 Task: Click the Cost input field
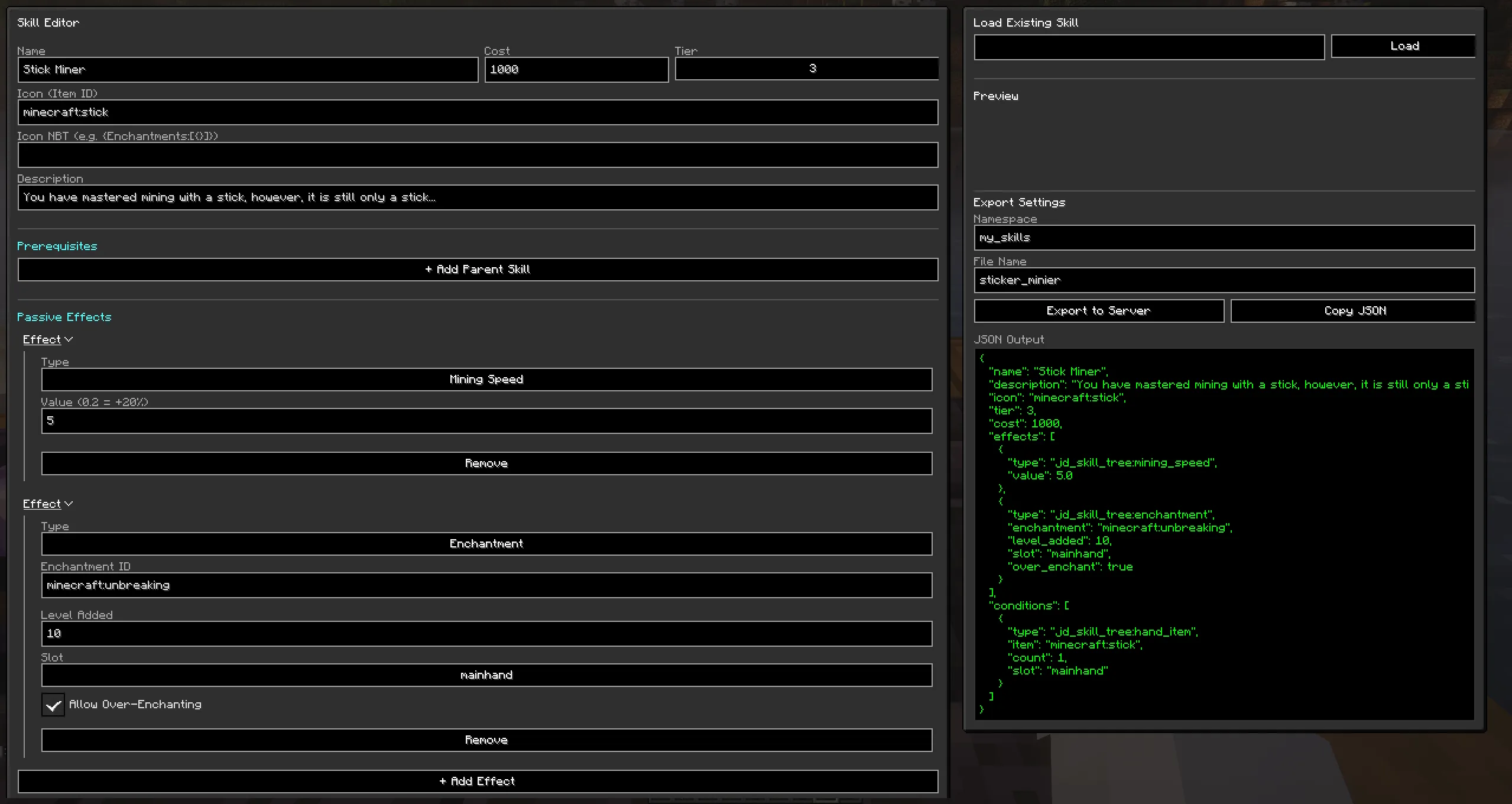point(576,70)
